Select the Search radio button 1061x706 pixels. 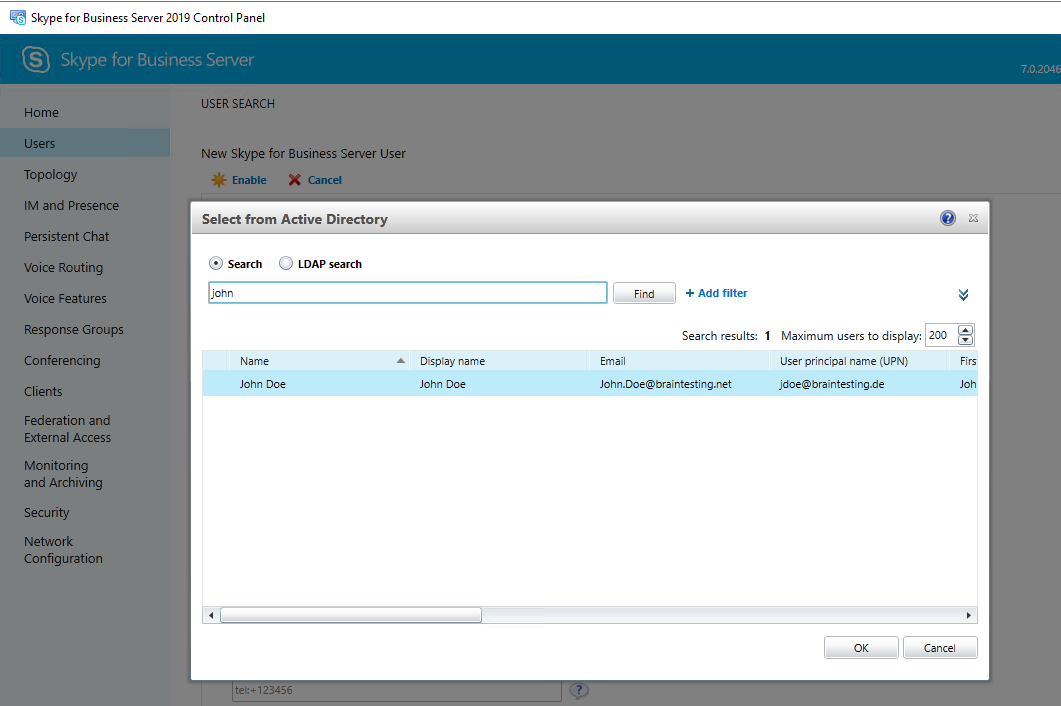tap(216, 264)
